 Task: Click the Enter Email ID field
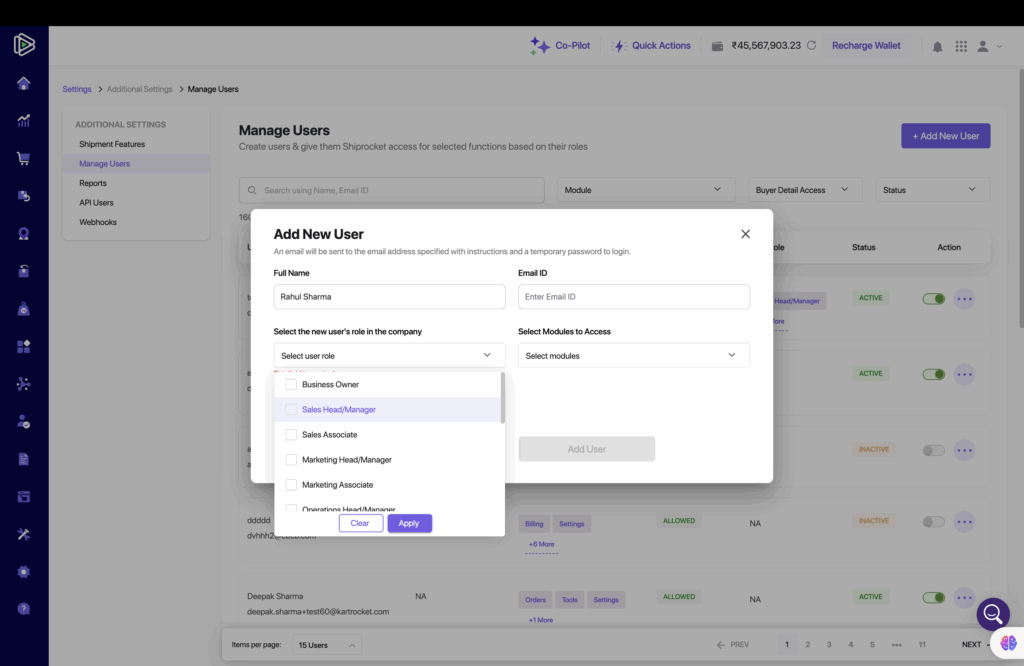[x=633, y=297]
